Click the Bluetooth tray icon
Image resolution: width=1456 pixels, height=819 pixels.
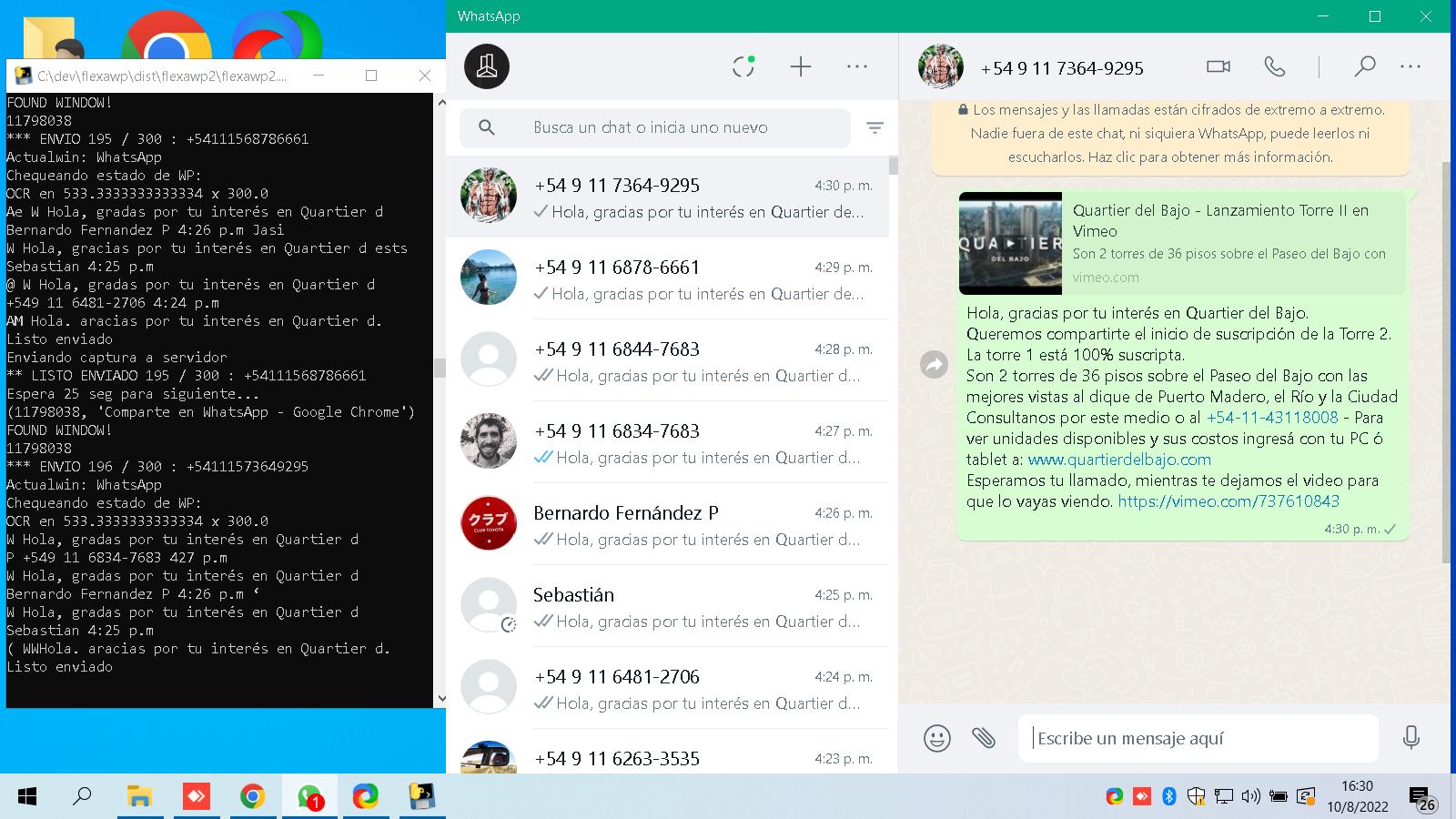pos(1169,797)
